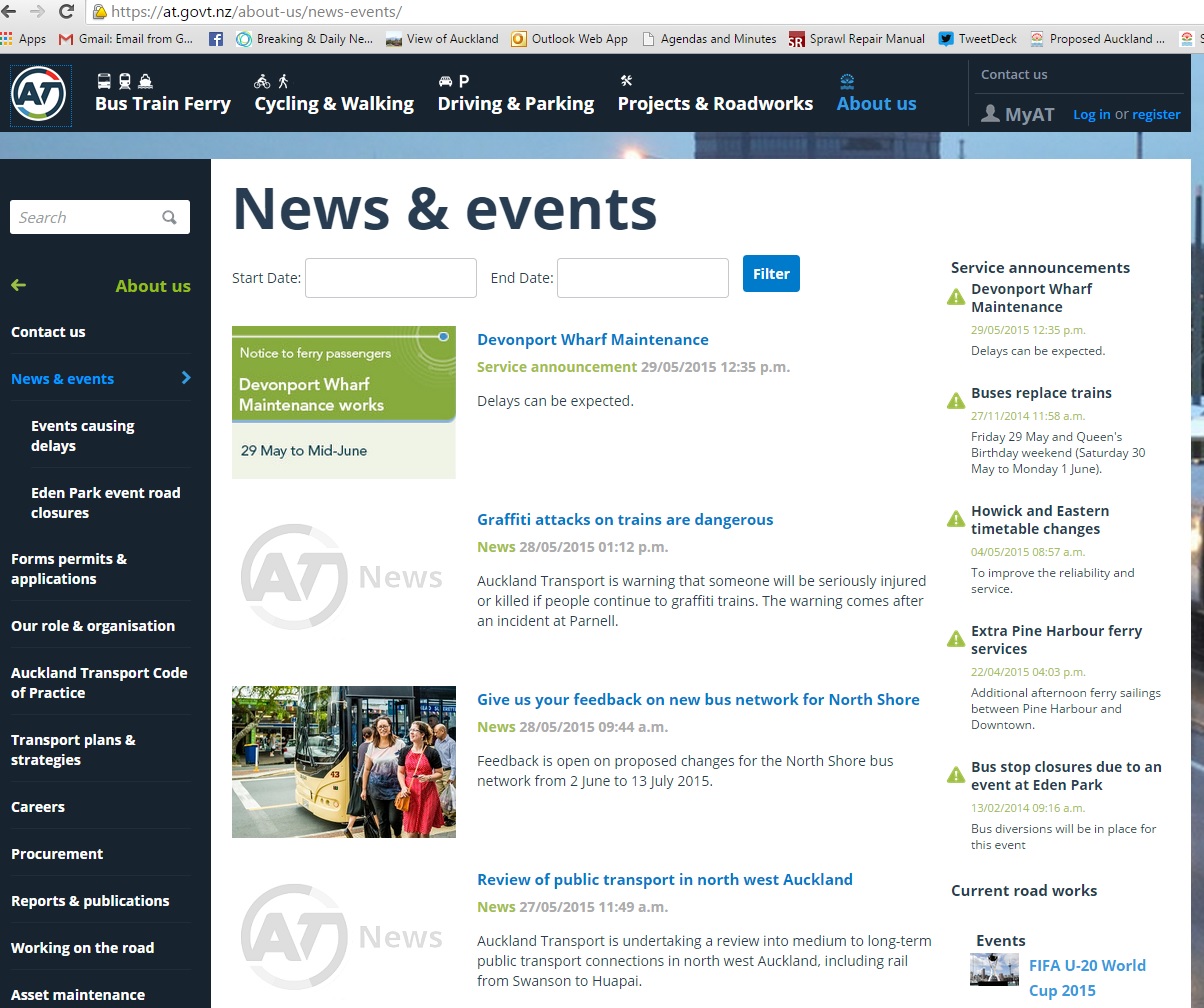
Task: Select Eden Park event road closures
Action: point(105,503)
